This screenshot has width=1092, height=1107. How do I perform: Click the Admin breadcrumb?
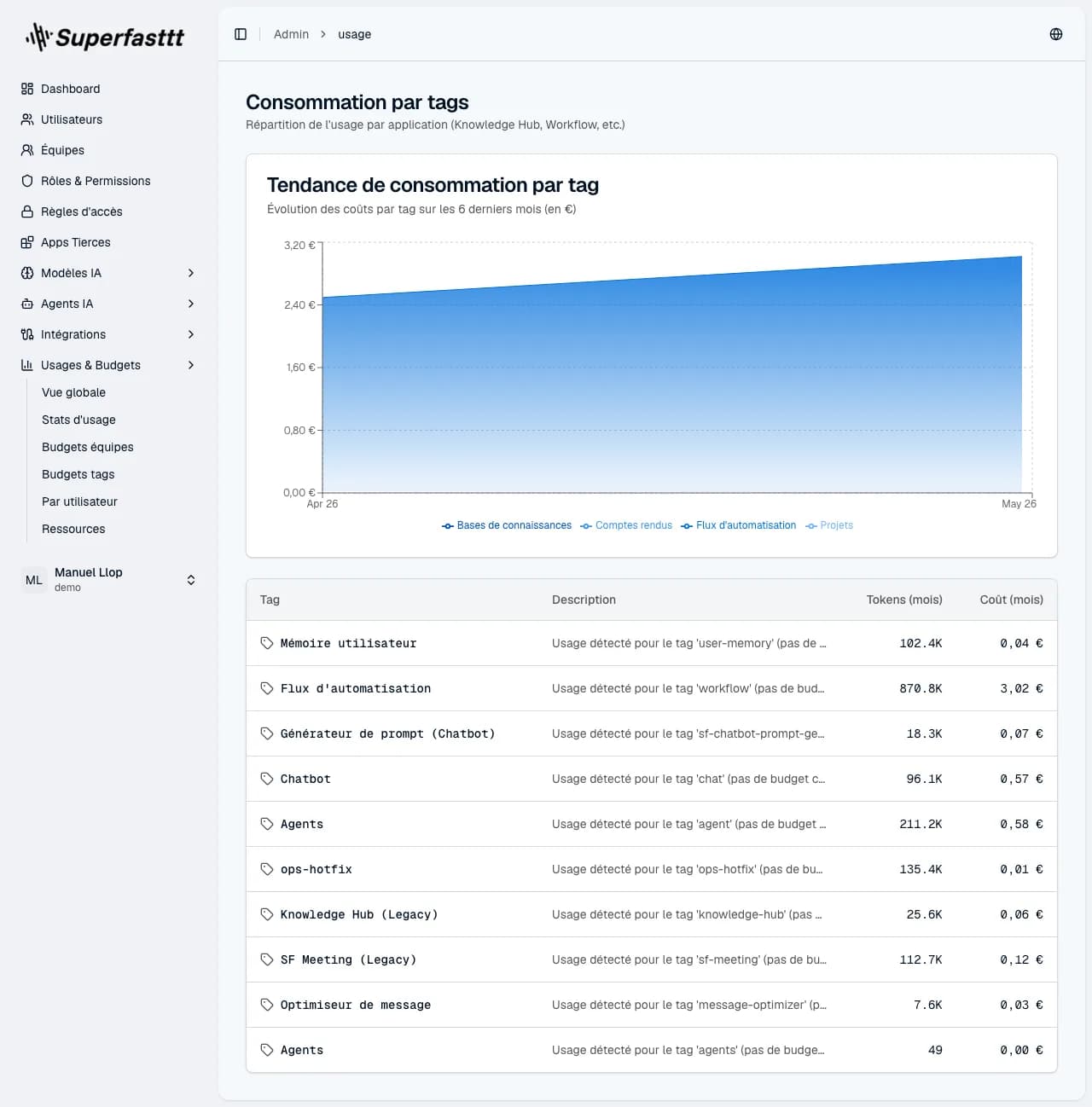pos(291,34)
